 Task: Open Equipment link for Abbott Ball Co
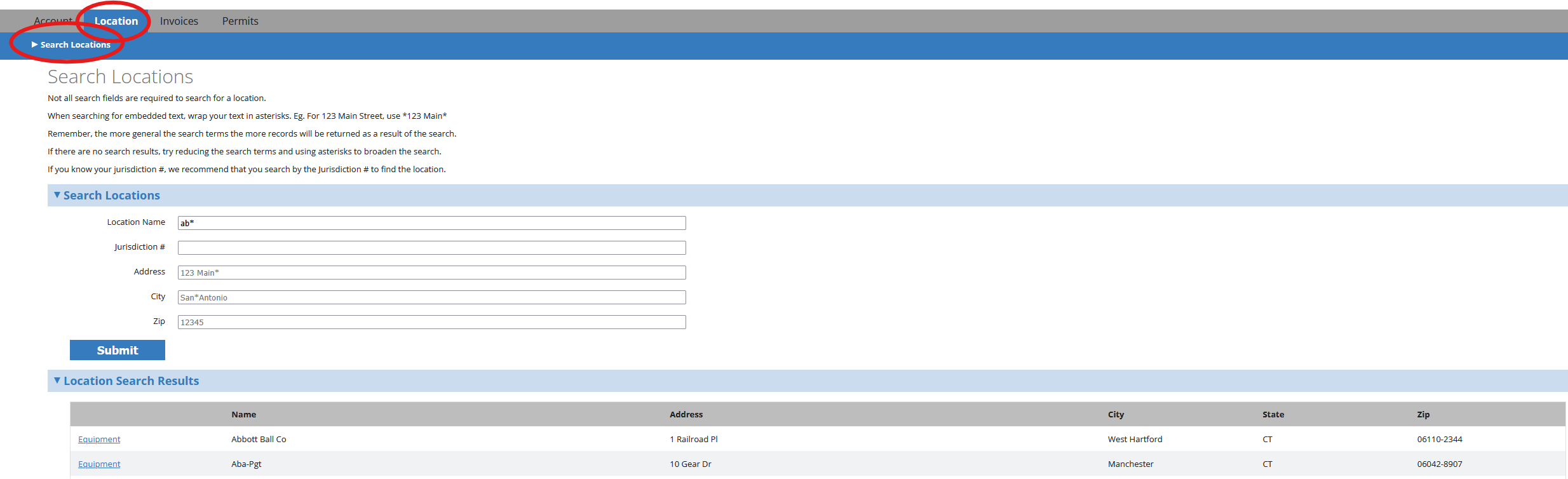click(99, 440)
